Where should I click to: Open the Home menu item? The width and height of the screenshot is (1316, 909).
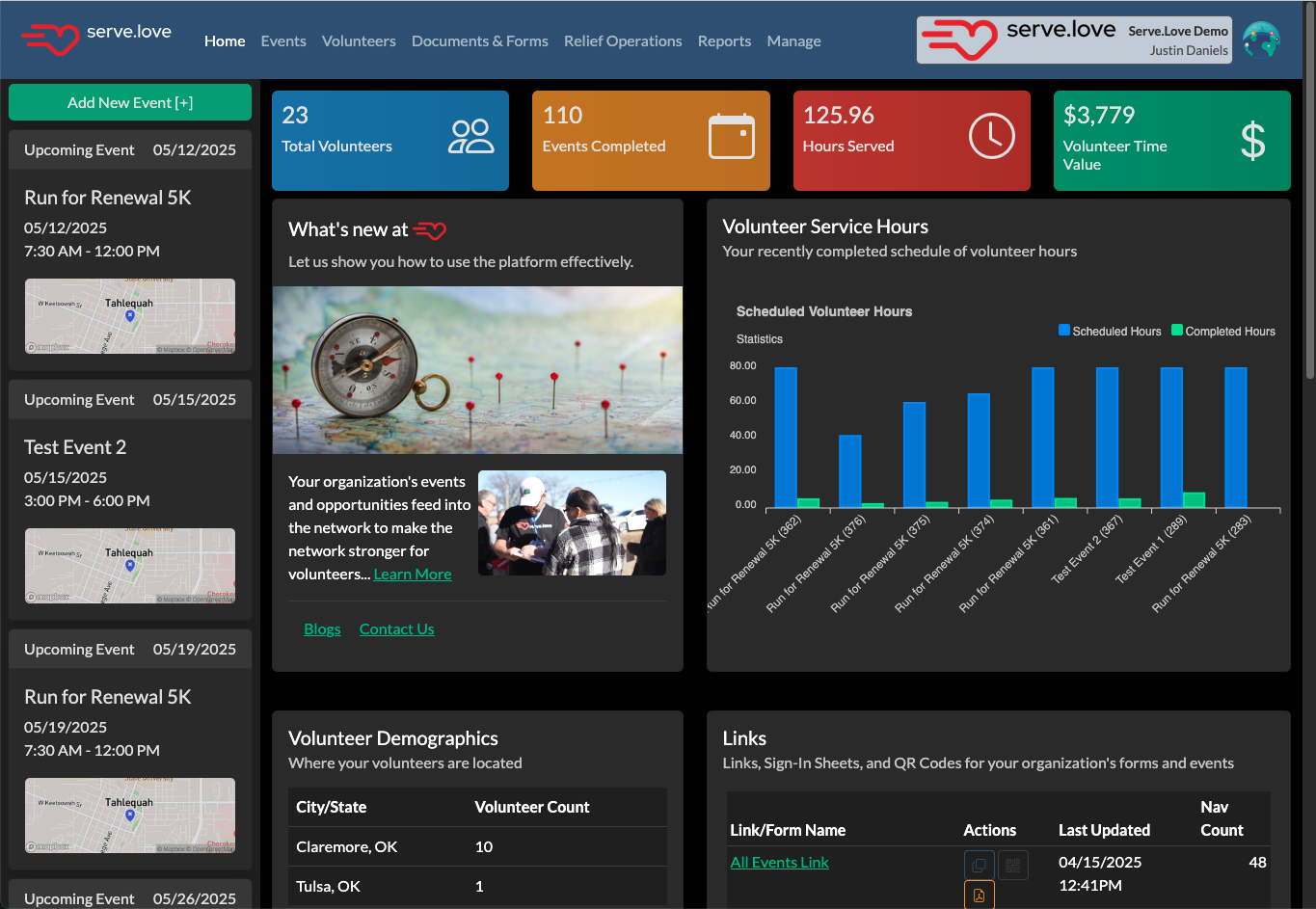(225, 40)
